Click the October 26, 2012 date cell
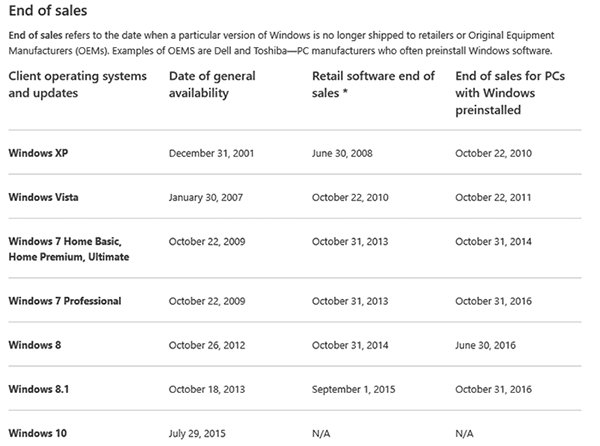This screenshot has height=446, width=600. [209, 345]
